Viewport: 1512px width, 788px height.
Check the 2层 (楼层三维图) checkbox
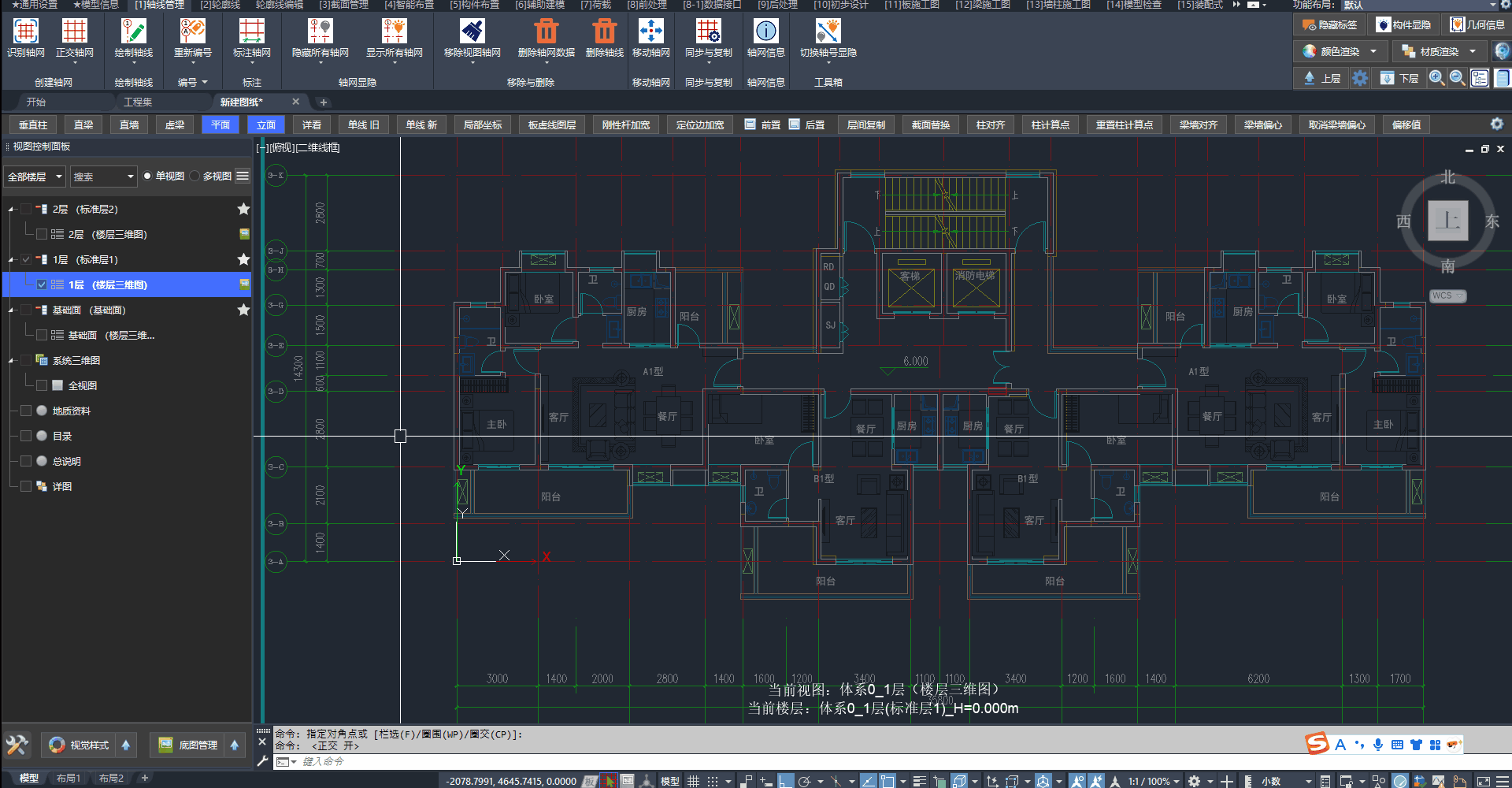[x=42, y=234]
